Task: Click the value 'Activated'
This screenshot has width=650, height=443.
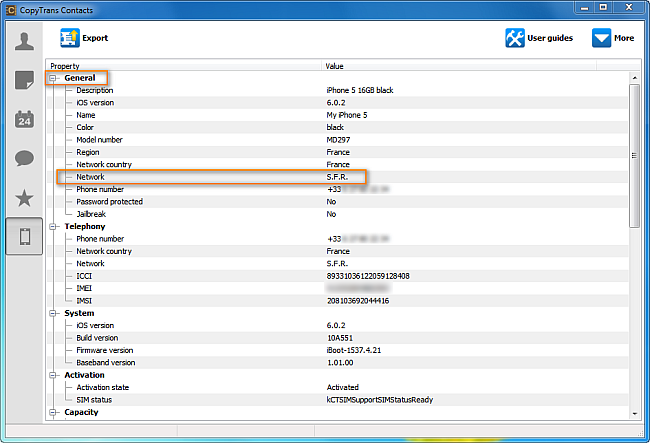Action: 342,387
